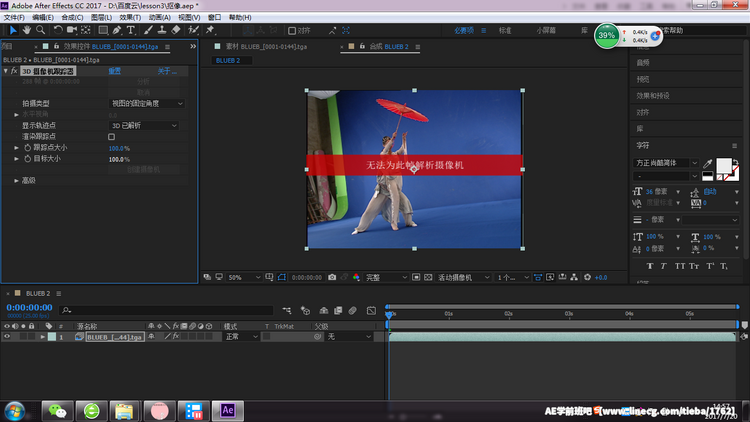Select the Roto Brush tool
The width and height of the screenshot is (750, 422).
(x=193, y=30)
